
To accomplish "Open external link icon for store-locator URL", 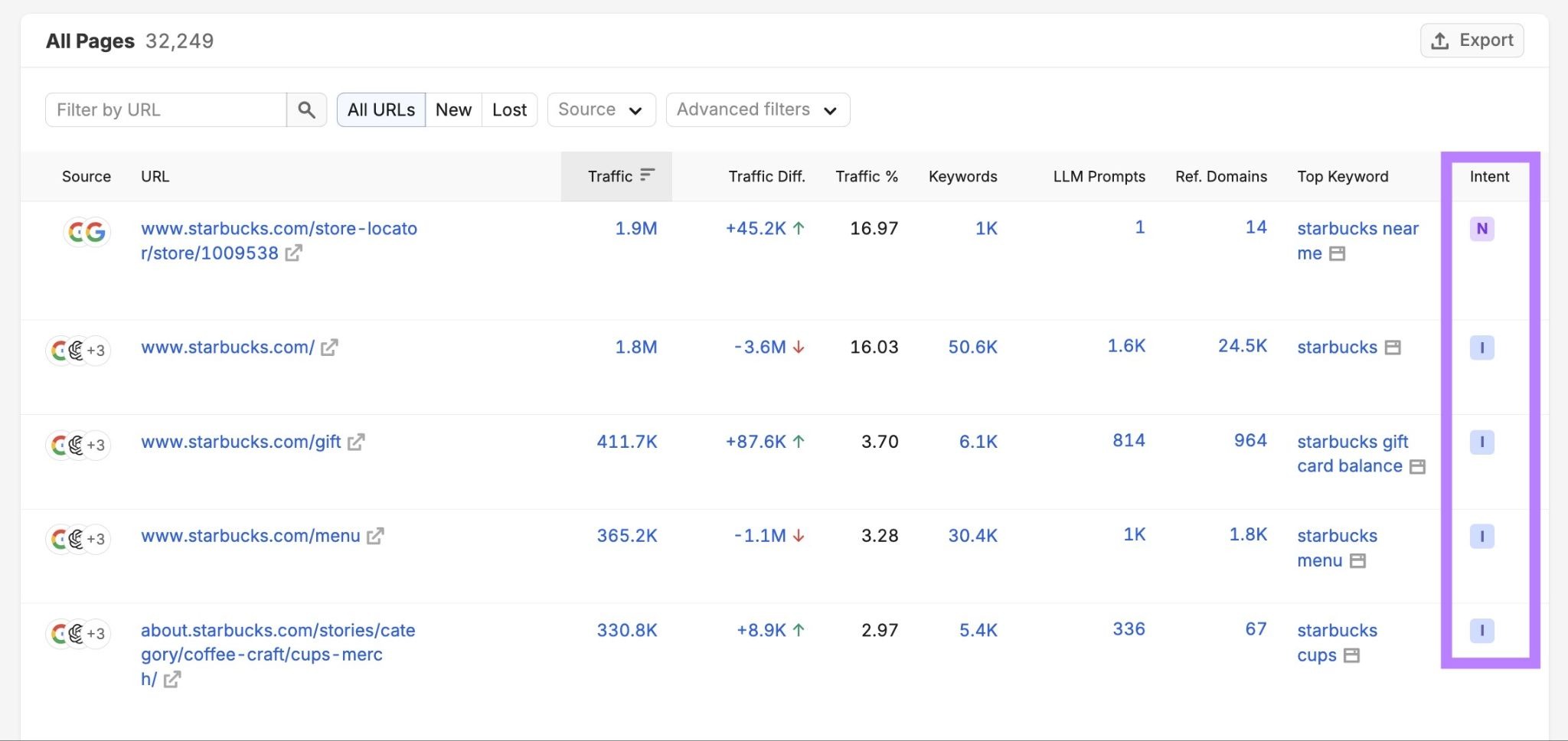I will (293, 253).
